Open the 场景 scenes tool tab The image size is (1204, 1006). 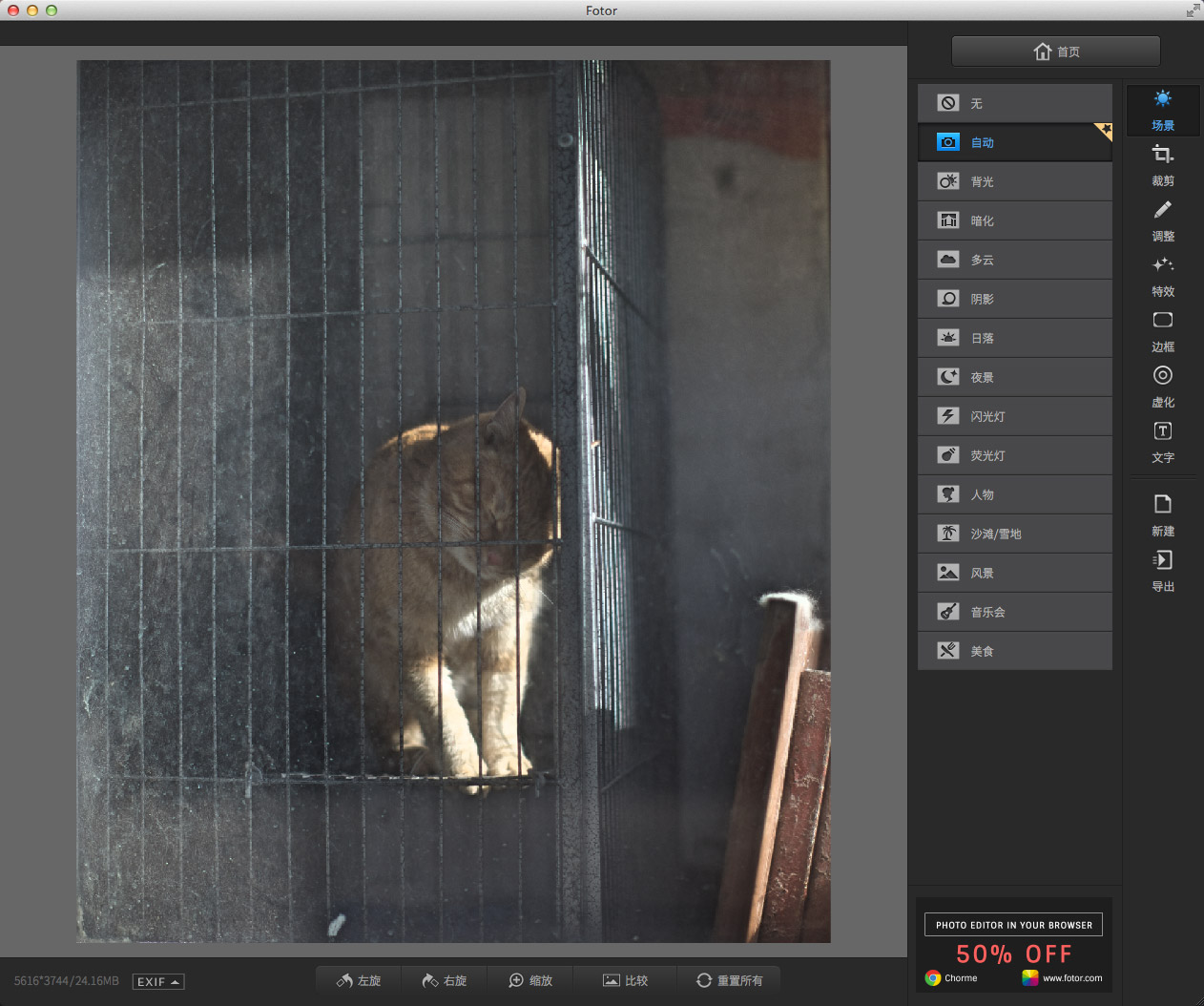coord(1162,110)
